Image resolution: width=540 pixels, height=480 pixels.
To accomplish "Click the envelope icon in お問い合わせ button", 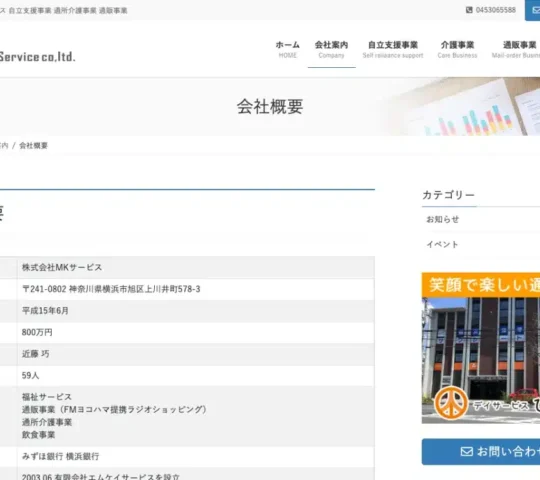I will pos(467,451).
